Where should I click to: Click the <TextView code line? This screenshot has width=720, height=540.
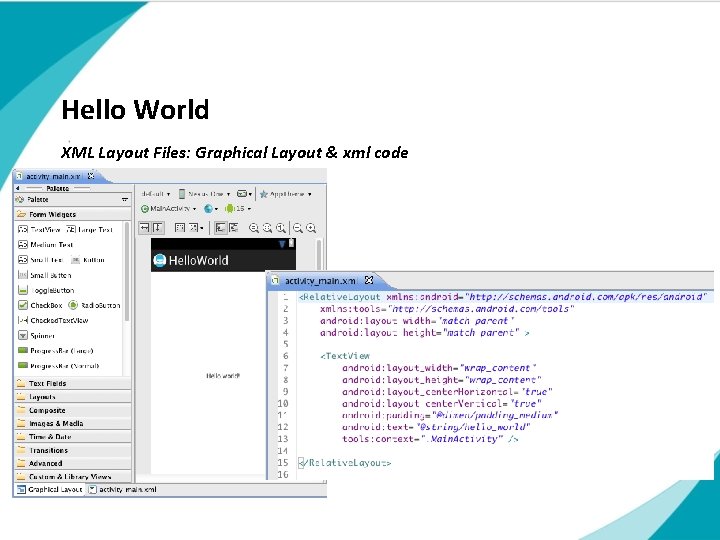(x=345, y=356)
